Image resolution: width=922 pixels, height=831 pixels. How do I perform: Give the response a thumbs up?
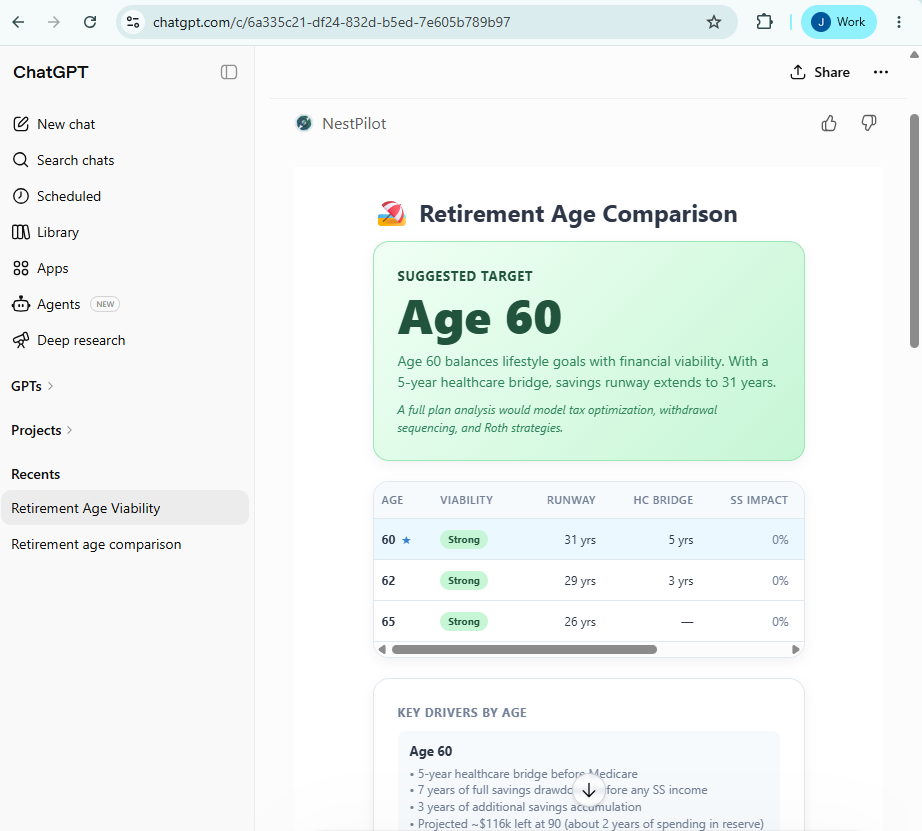click(829, 124)
